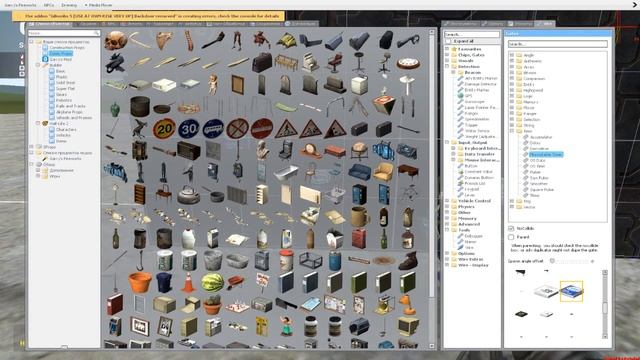The width and height of the screenshot is (640, 360).
Task: Expand the Favourites folder in Wire tools
Action: pyautogui.click(x=447, y=49)
